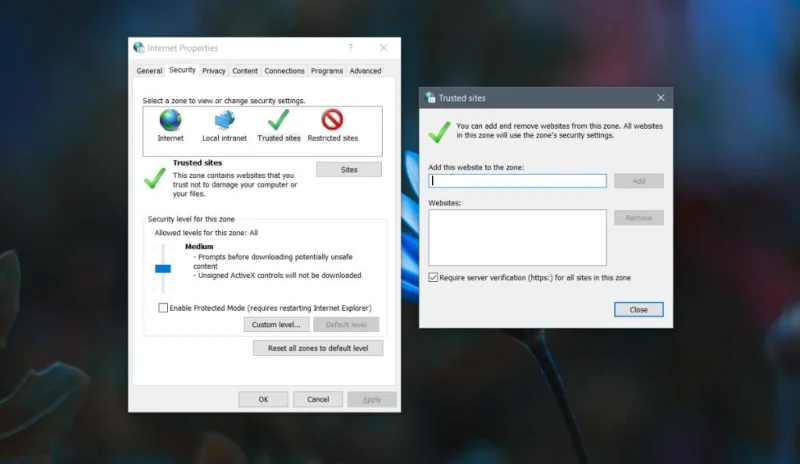Switch to the Content tab
This screenshot has width=800, height=464.
pyautogui.click(x=245, y=71)
